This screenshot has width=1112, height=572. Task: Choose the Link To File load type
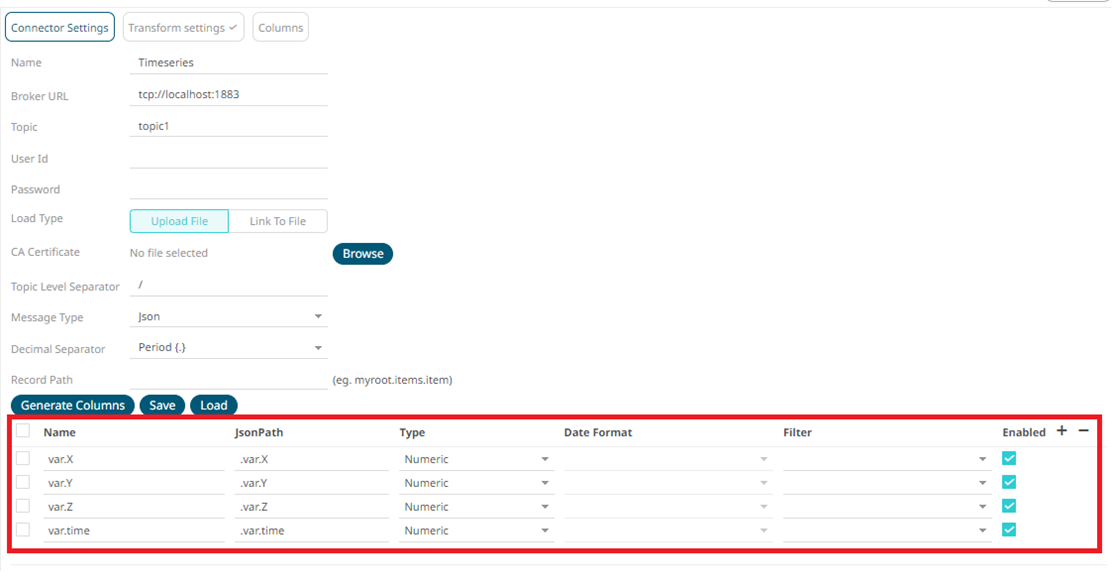pyautogui.click(x=277, y=221)
